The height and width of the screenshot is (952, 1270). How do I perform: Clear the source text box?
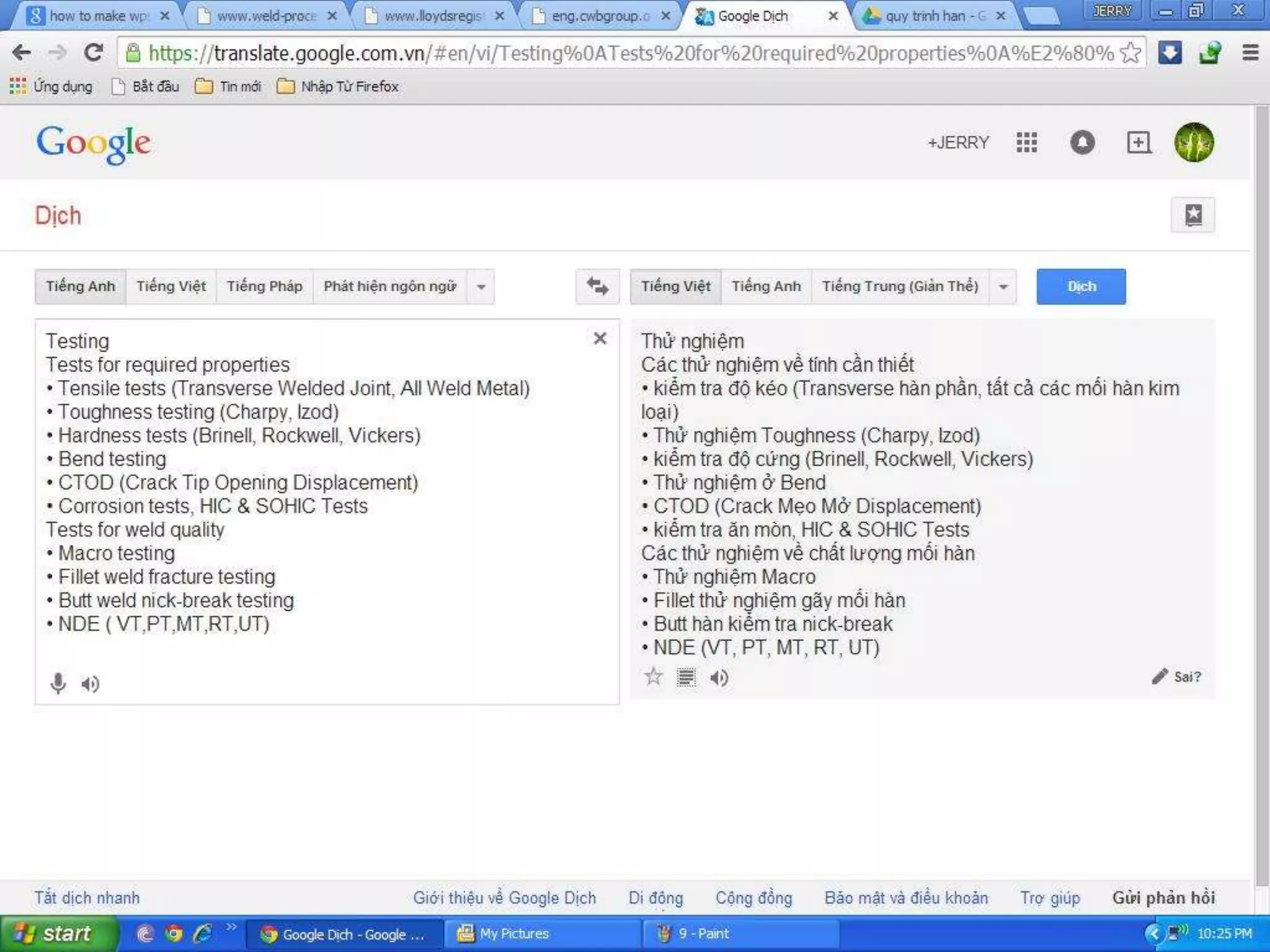pos(600,338)
